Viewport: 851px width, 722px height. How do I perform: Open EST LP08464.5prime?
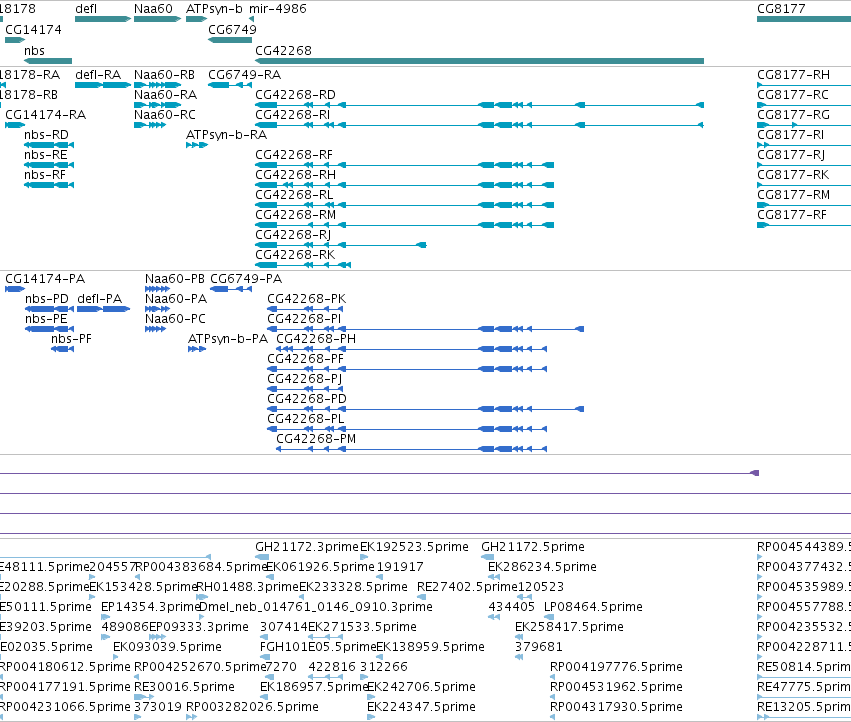(593, 607)
